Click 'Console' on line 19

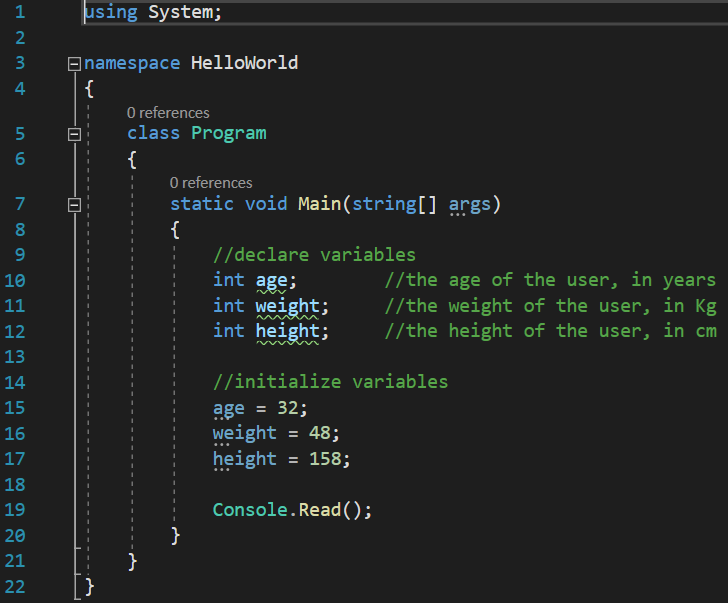(x=250, y=510)
